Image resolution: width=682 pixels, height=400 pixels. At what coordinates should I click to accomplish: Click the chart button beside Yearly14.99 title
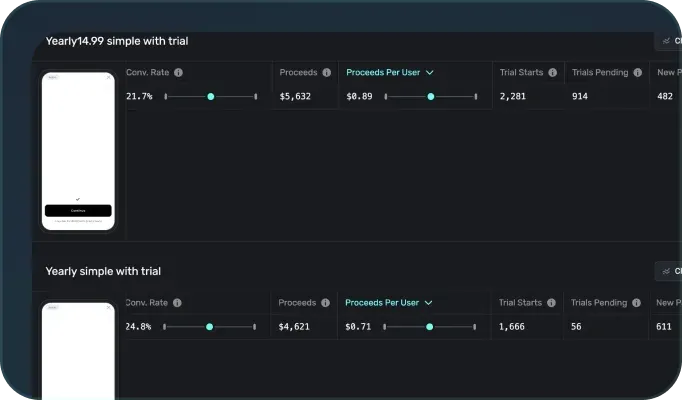coord(668,42)
